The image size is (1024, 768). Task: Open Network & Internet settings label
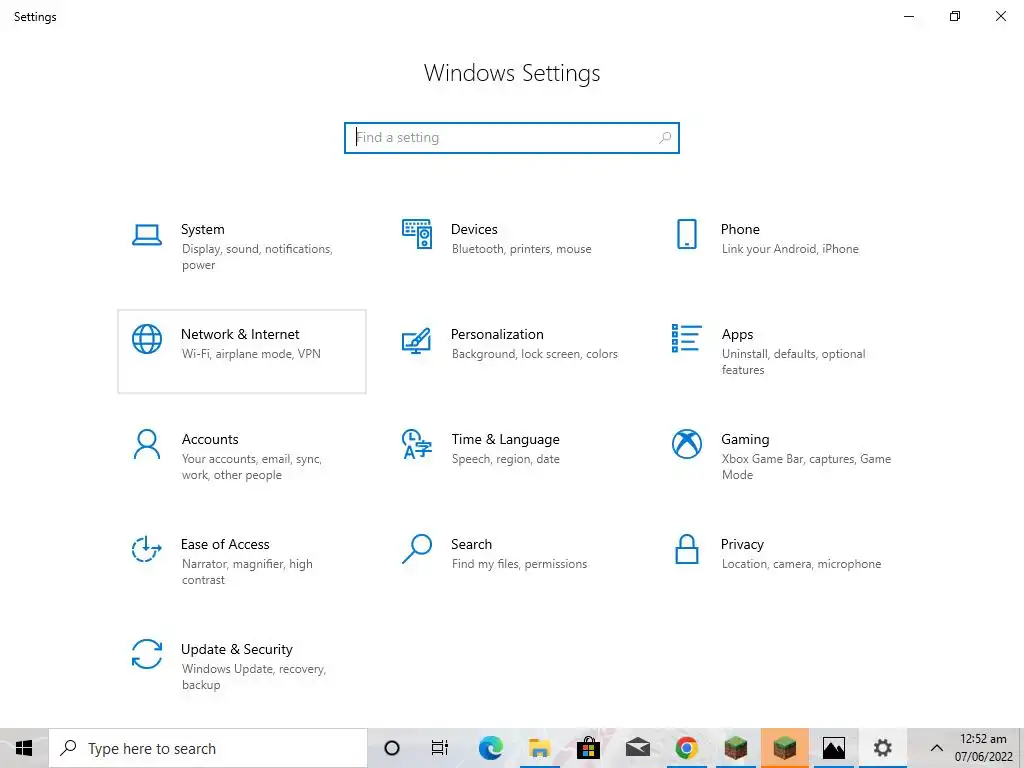click(x=240, y=334)
